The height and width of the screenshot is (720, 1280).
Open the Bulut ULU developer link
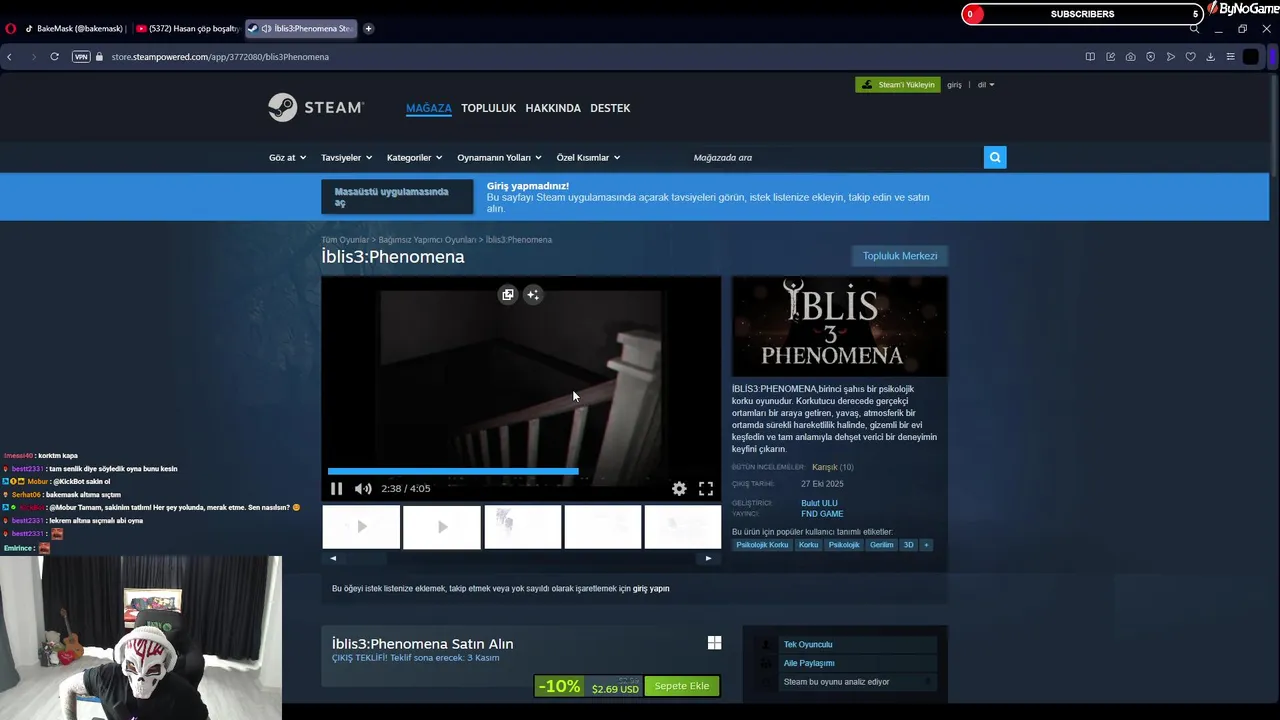click(819, 503)
